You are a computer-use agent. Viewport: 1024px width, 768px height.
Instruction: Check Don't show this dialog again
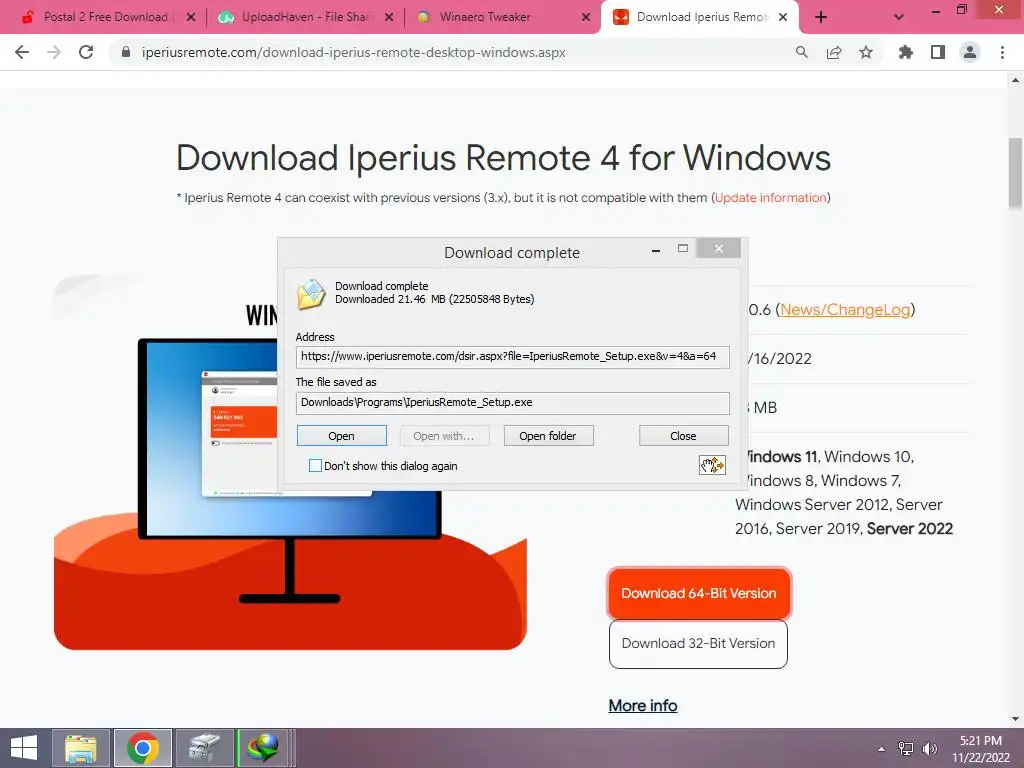315,466
